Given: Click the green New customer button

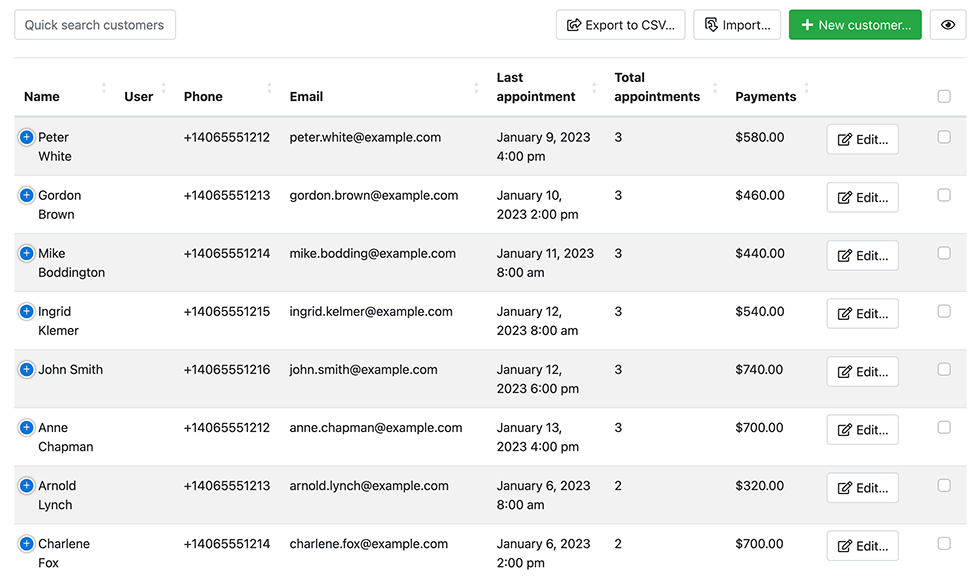Looking at the screenshot, I should coord(855,24).
